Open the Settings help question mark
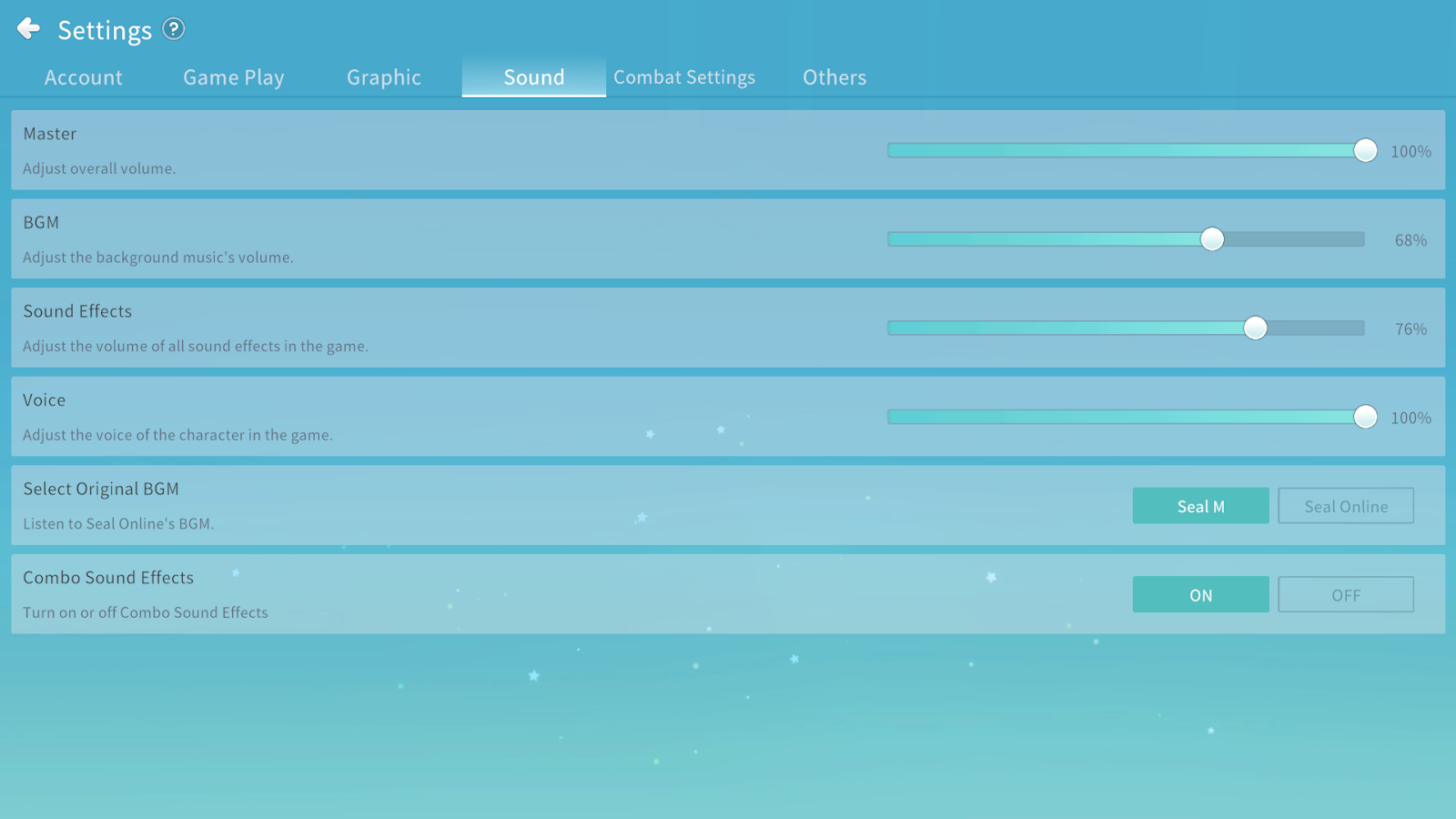The width and height of the screenshot is (1456, 819). tap(174, 29)
